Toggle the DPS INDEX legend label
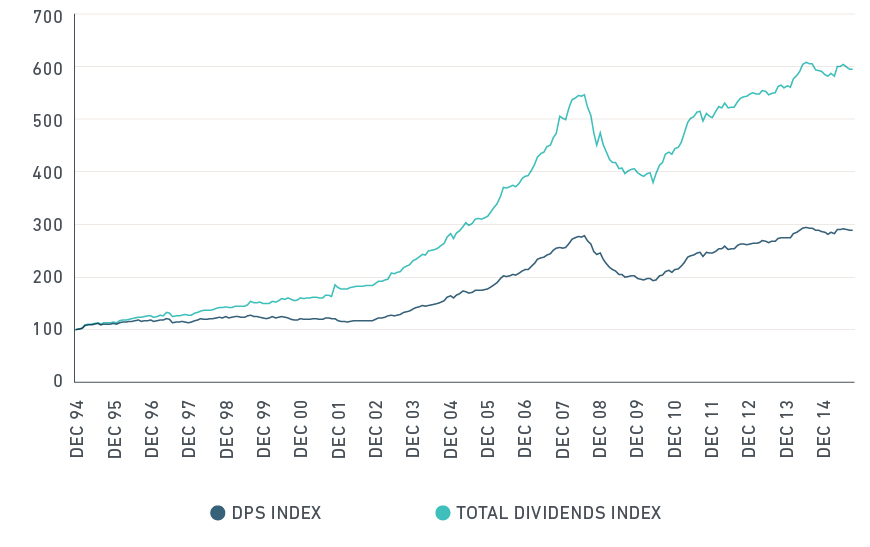 (276, 513)
